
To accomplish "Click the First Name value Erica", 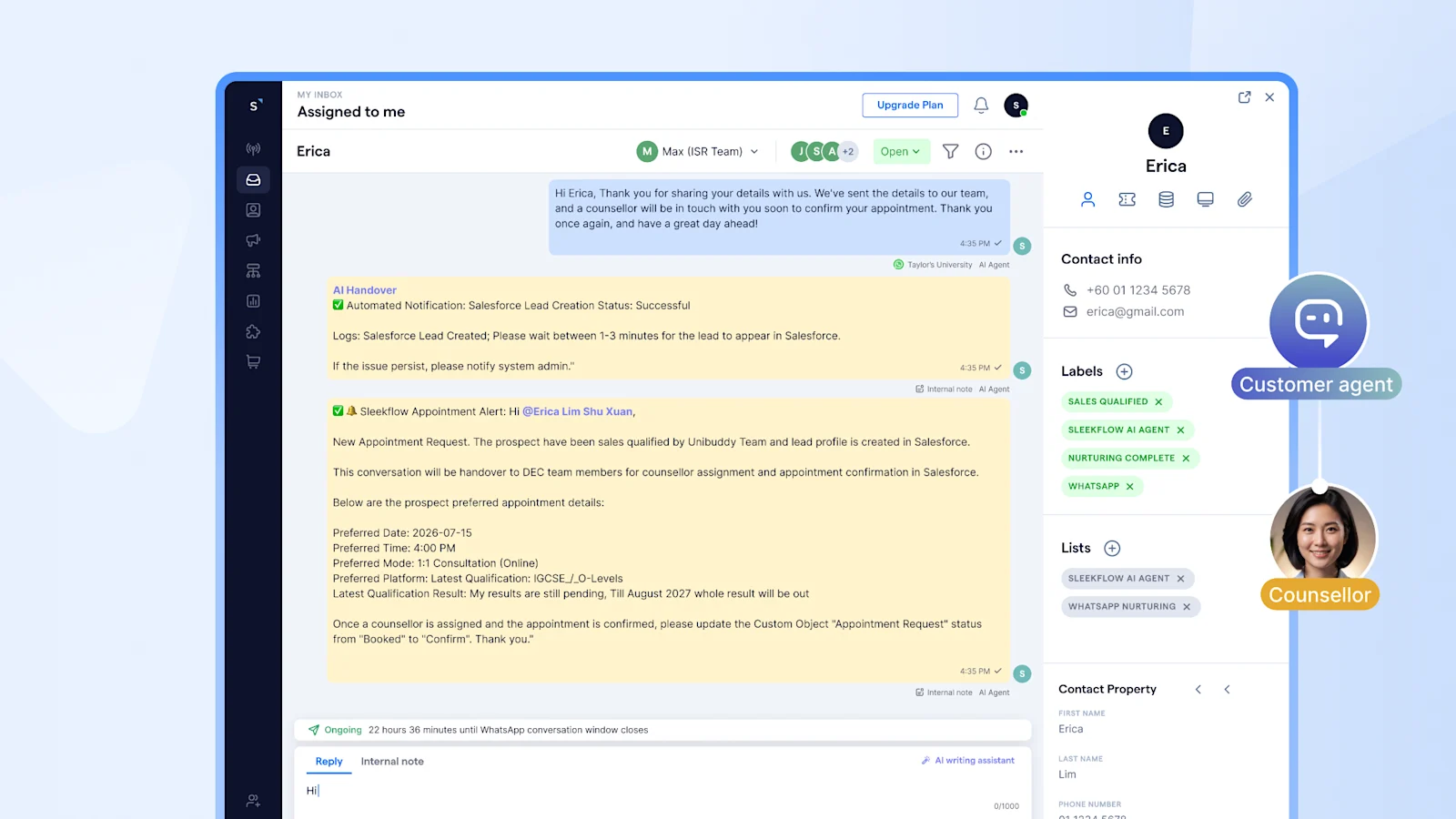I will click(x=1071, y=729).
